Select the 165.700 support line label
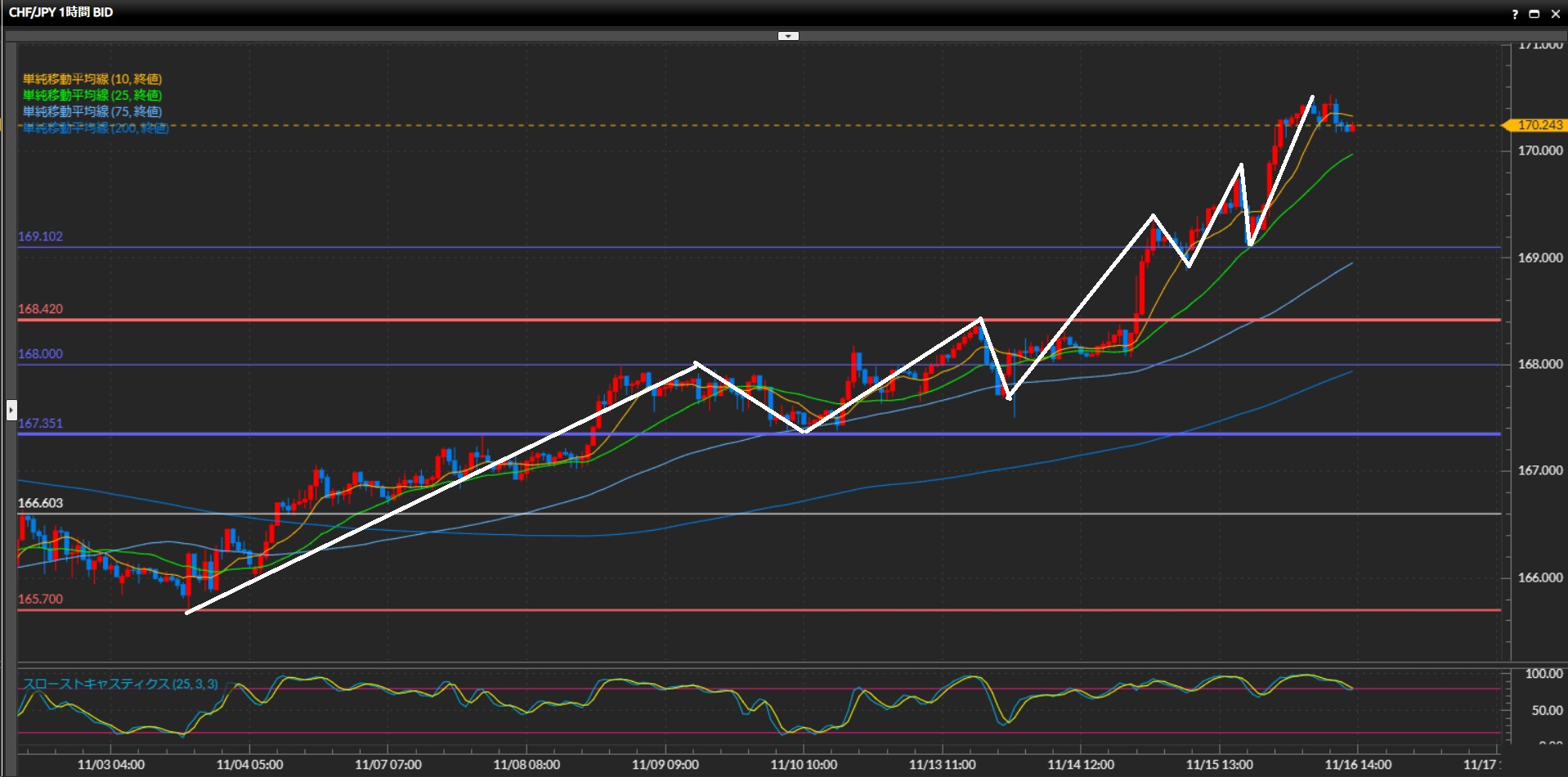This screenshot has width=1568, height=777. tap(41, 599)
